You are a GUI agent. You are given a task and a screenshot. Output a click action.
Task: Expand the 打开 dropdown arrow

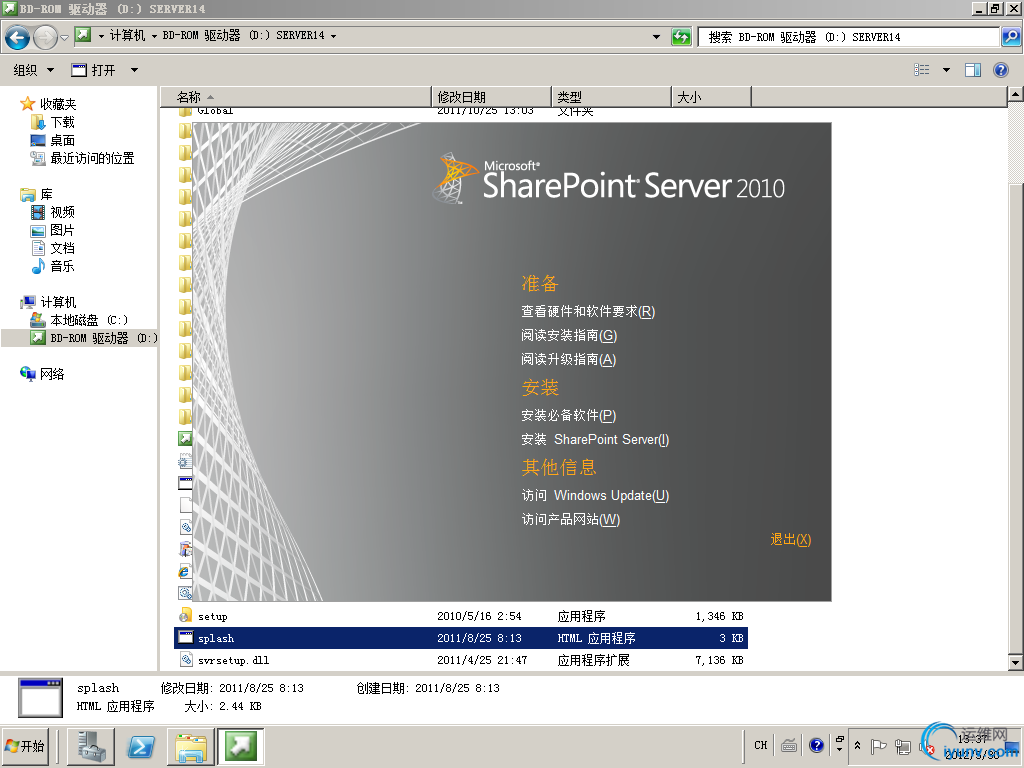tap(134, 70)
